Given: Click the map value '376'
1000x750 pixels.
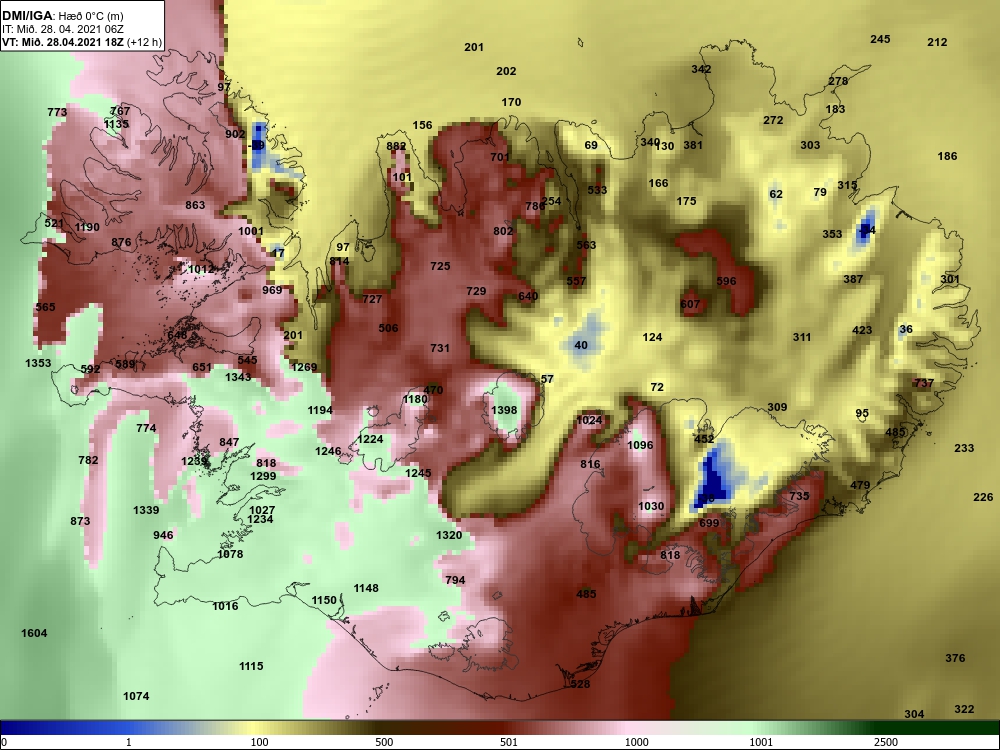Looking at the screenshot, I should 955,658.
